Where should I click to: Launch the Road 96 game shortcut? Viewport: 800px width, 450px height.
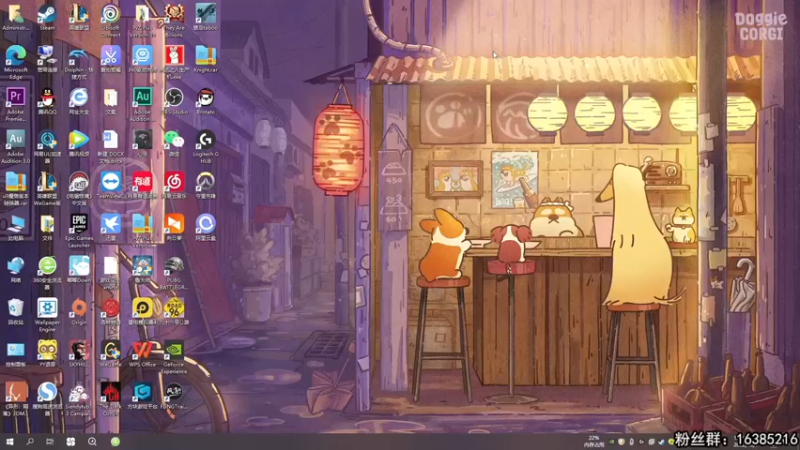(174, 312)
